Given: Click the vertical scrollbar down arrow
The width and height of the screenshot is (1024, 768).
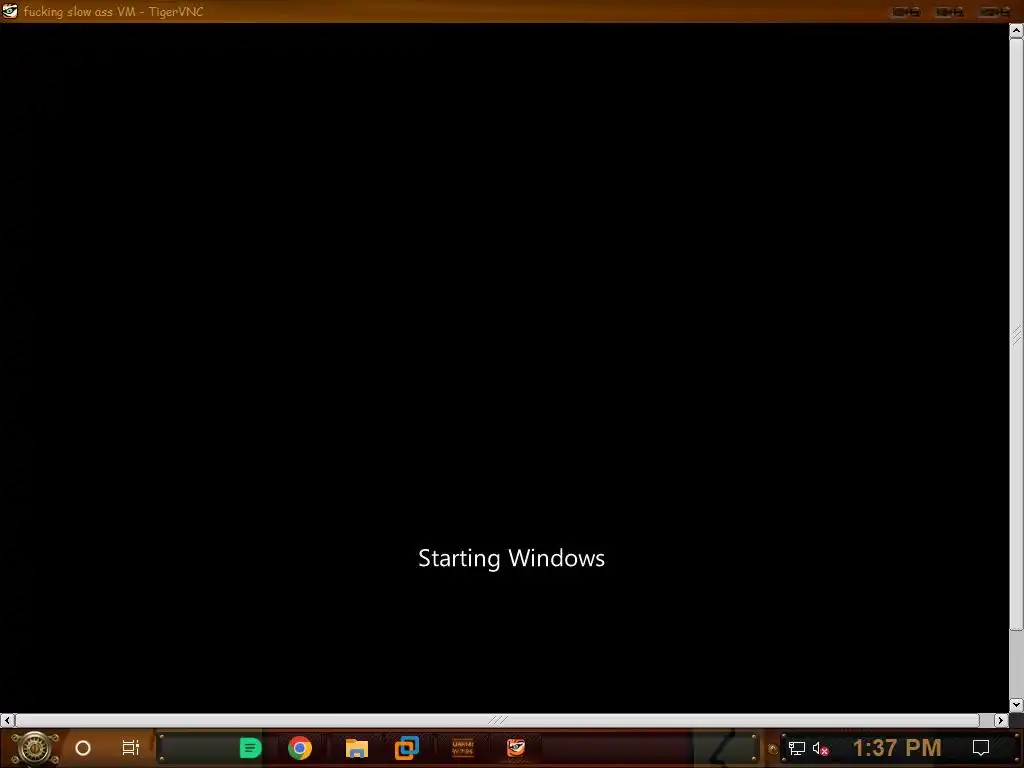Looking at the screenshot, I should coord(1016,705).
